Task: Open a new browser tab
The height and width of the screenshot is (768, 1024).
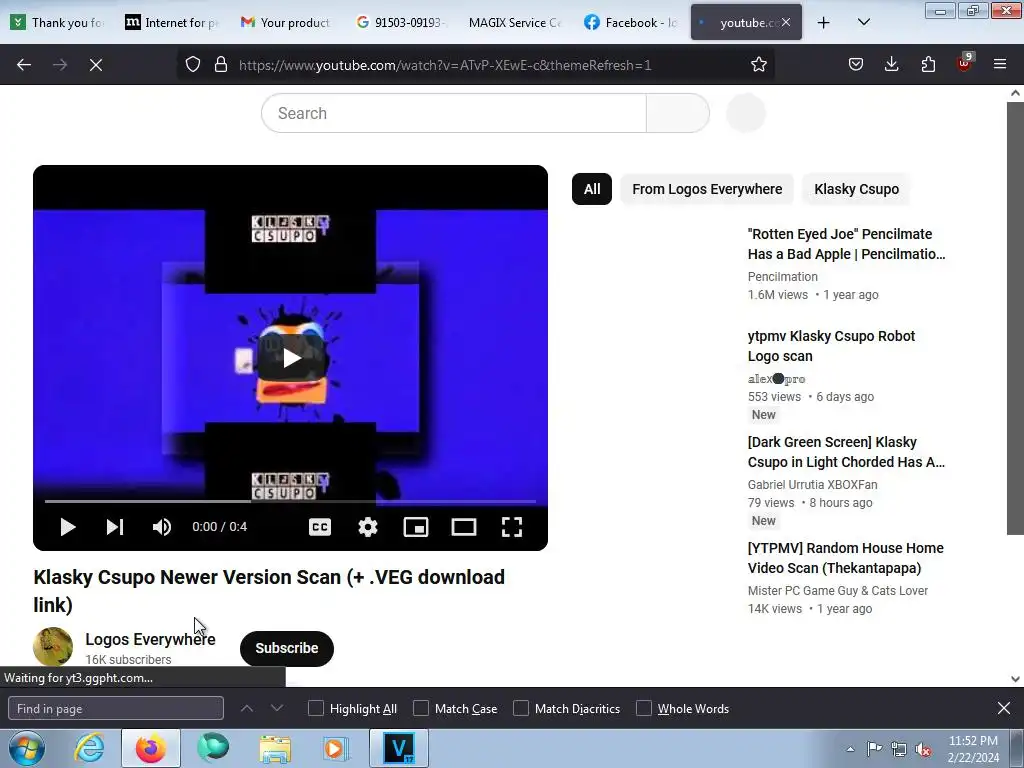Action: coord(824,23)
